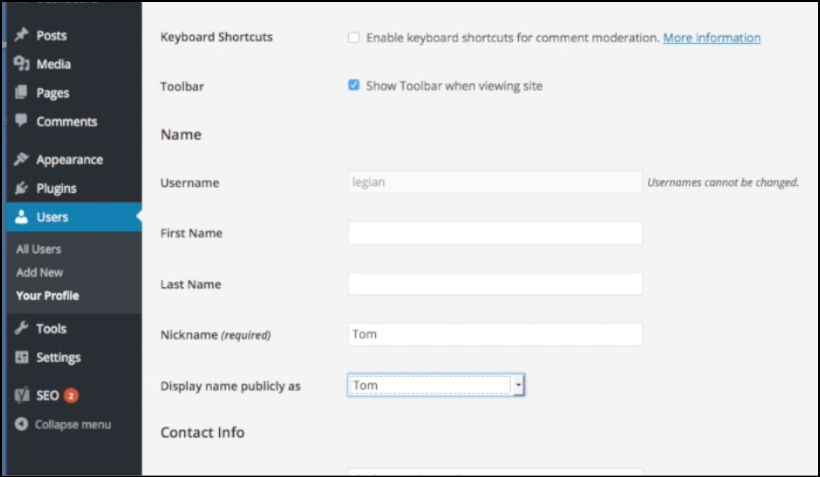Open the Settings sliders icon

21,357
